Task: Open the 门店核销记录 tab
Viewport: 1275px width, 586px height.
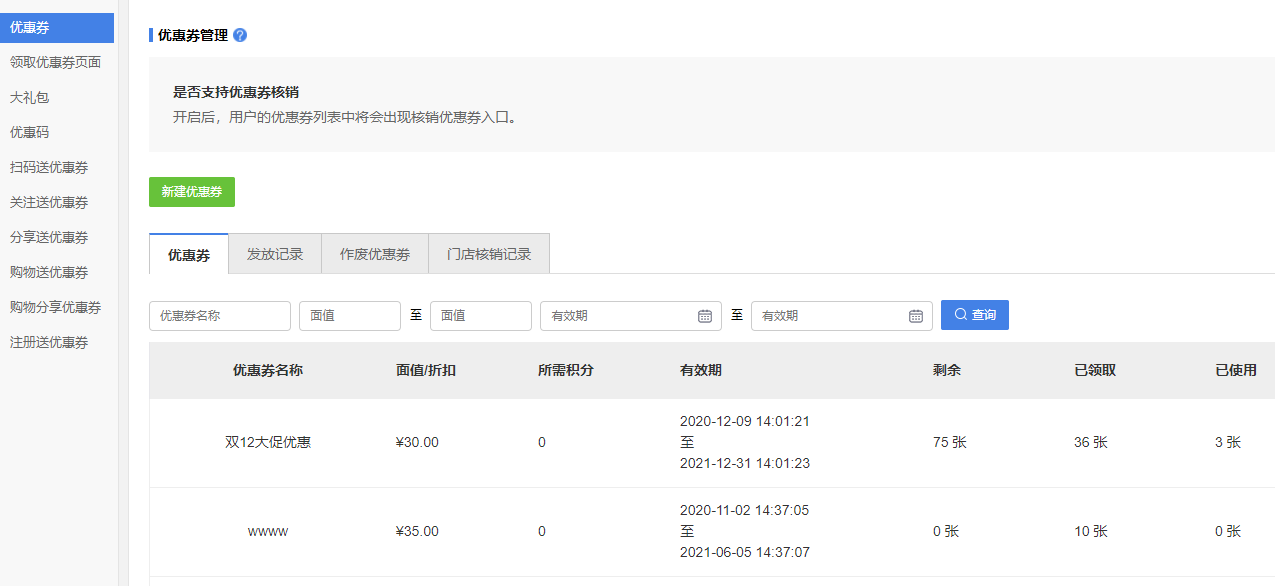Action: tap(488, 254)
